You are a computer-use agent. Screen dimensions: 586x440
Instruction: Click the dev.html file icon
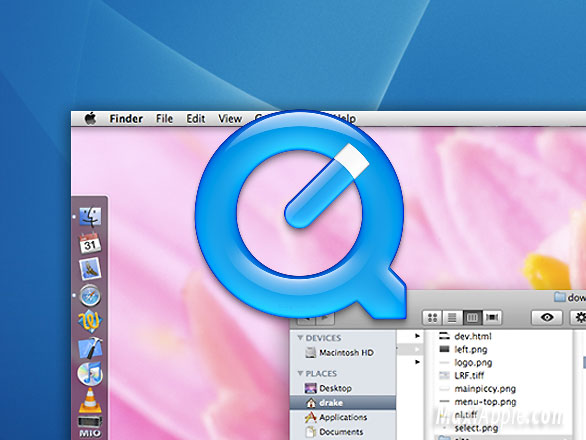444,336
